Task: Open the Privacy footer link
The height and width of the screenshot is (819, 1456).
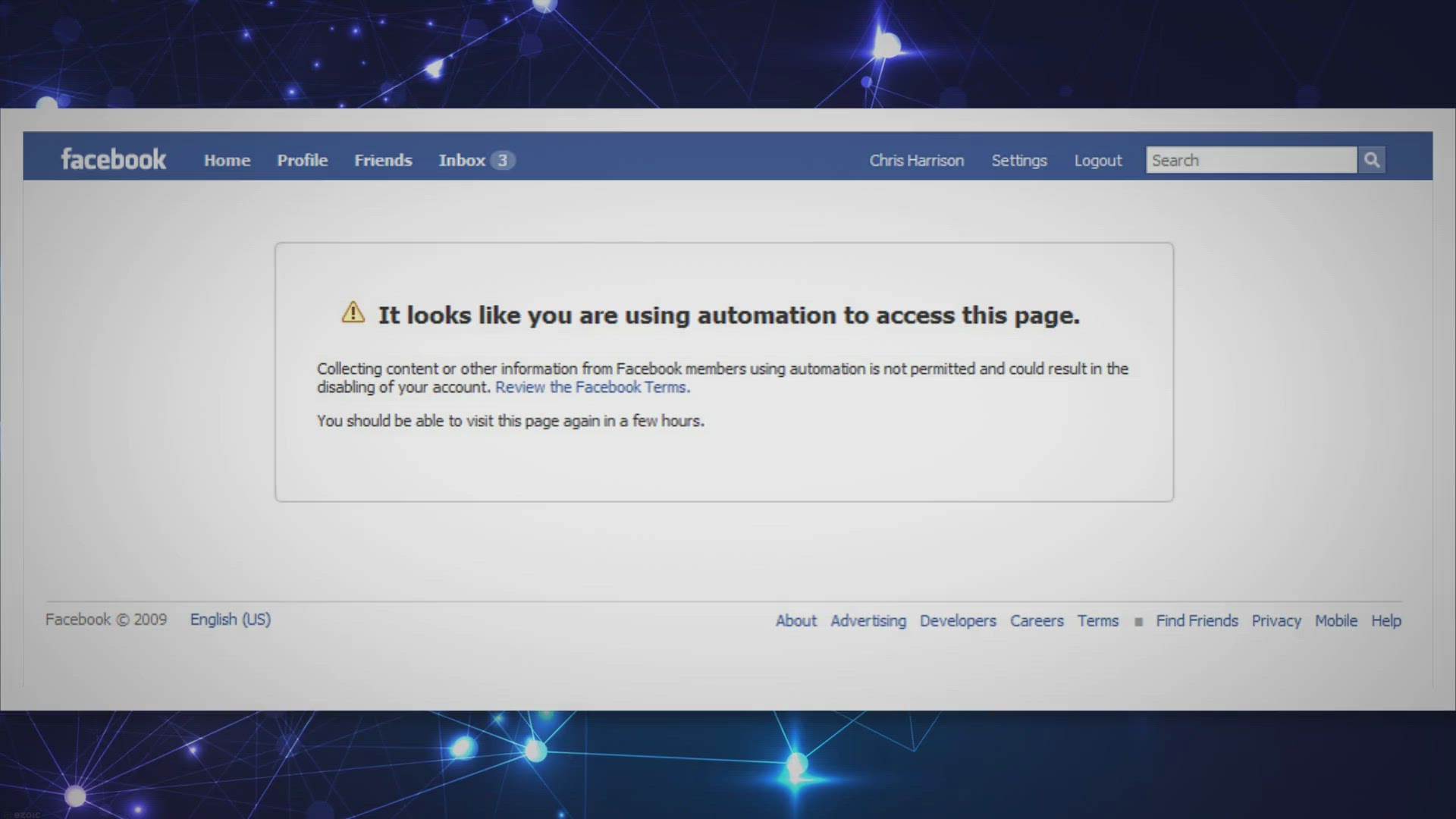Action: [x=1276, y=620]
